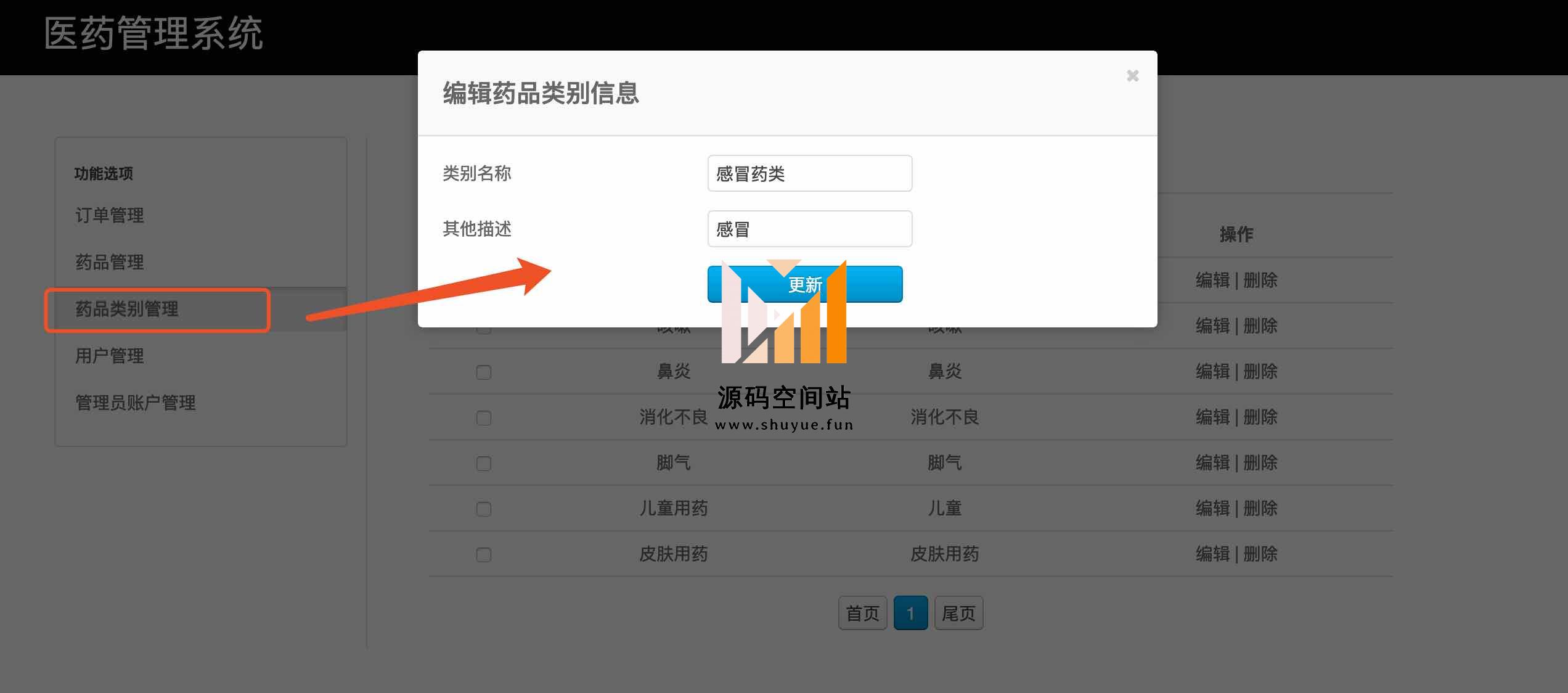Go to 首页 first page

point(862,613)
